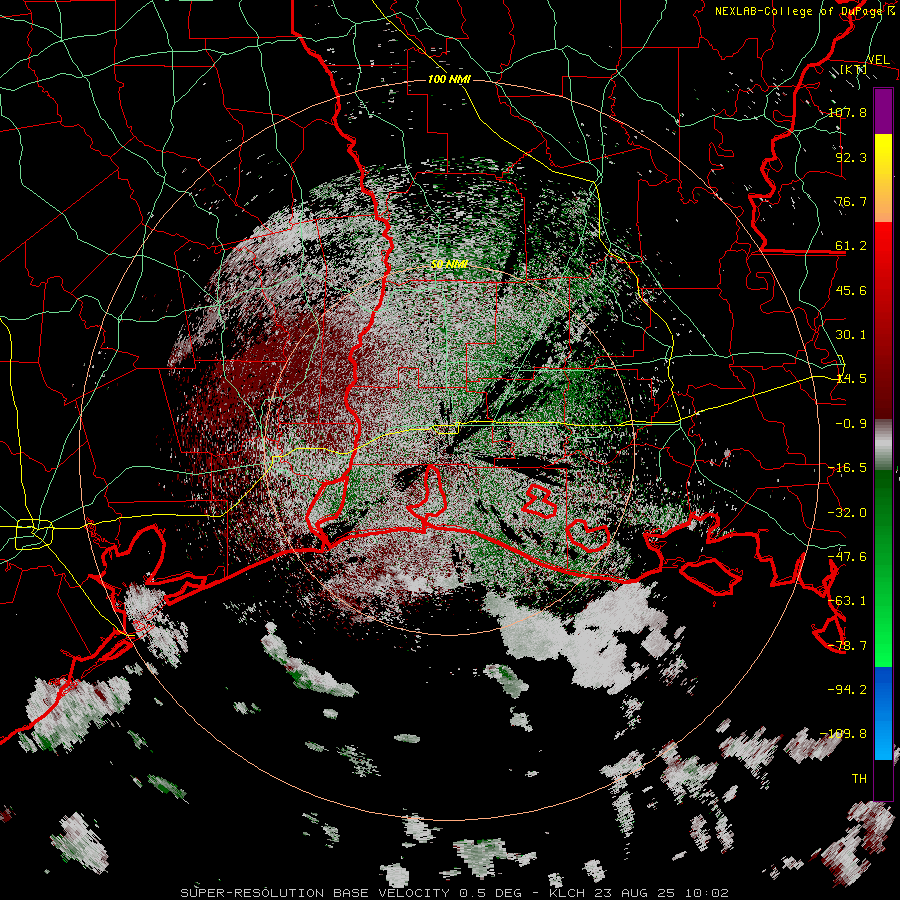The width and height of the screenshot is (900, 900).
Task: Click the 61.2 velocity scale value
Action: (x=851, y=246)
